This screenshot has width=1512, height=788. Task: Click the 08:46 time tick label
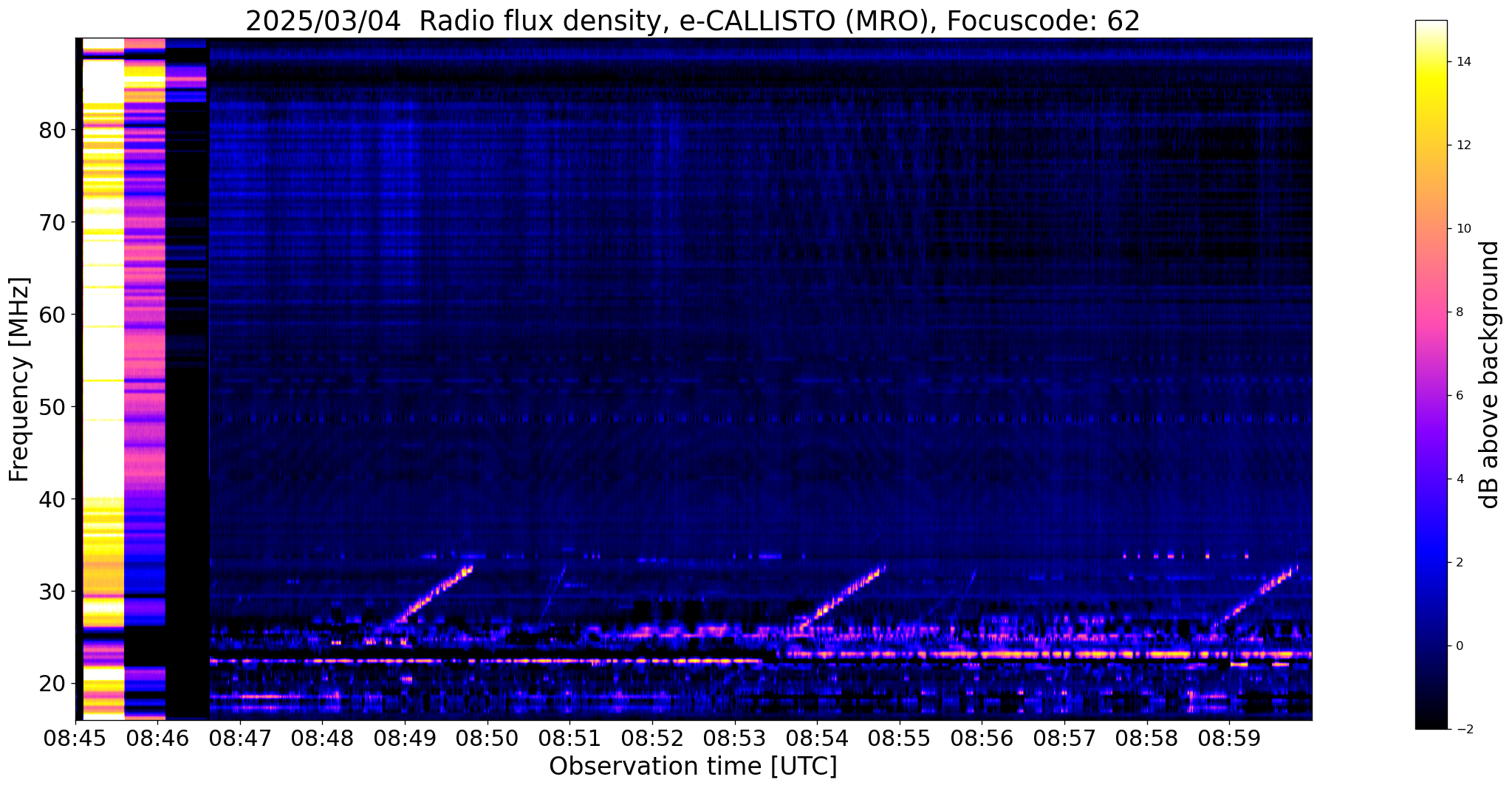point(158,739)
